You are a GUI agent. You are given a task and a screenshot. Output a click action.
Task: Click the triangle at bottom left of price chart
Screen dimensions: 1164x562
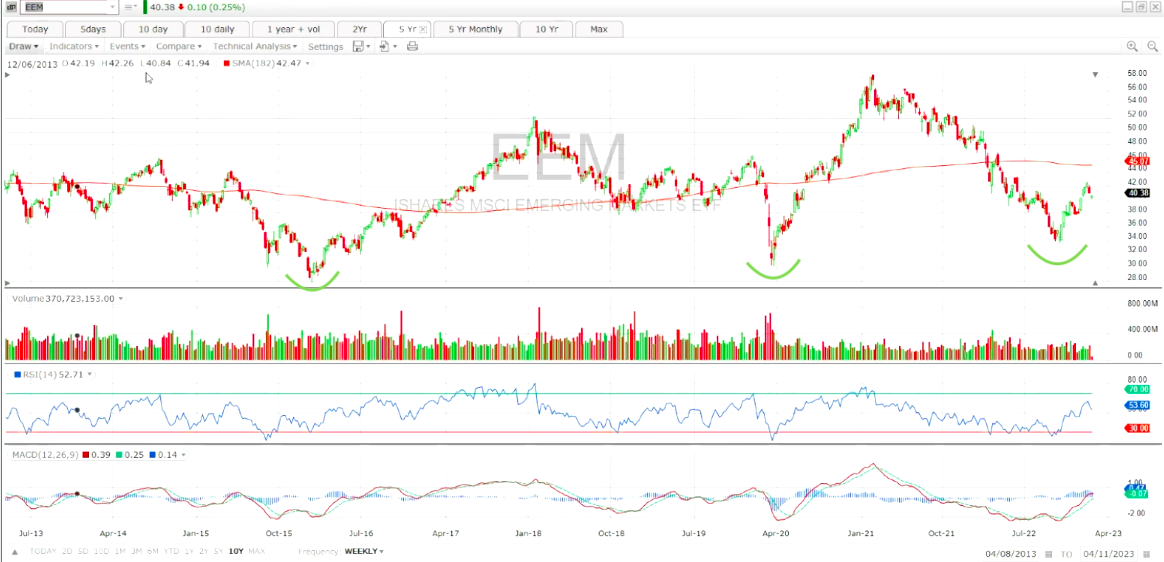point(7,283)
